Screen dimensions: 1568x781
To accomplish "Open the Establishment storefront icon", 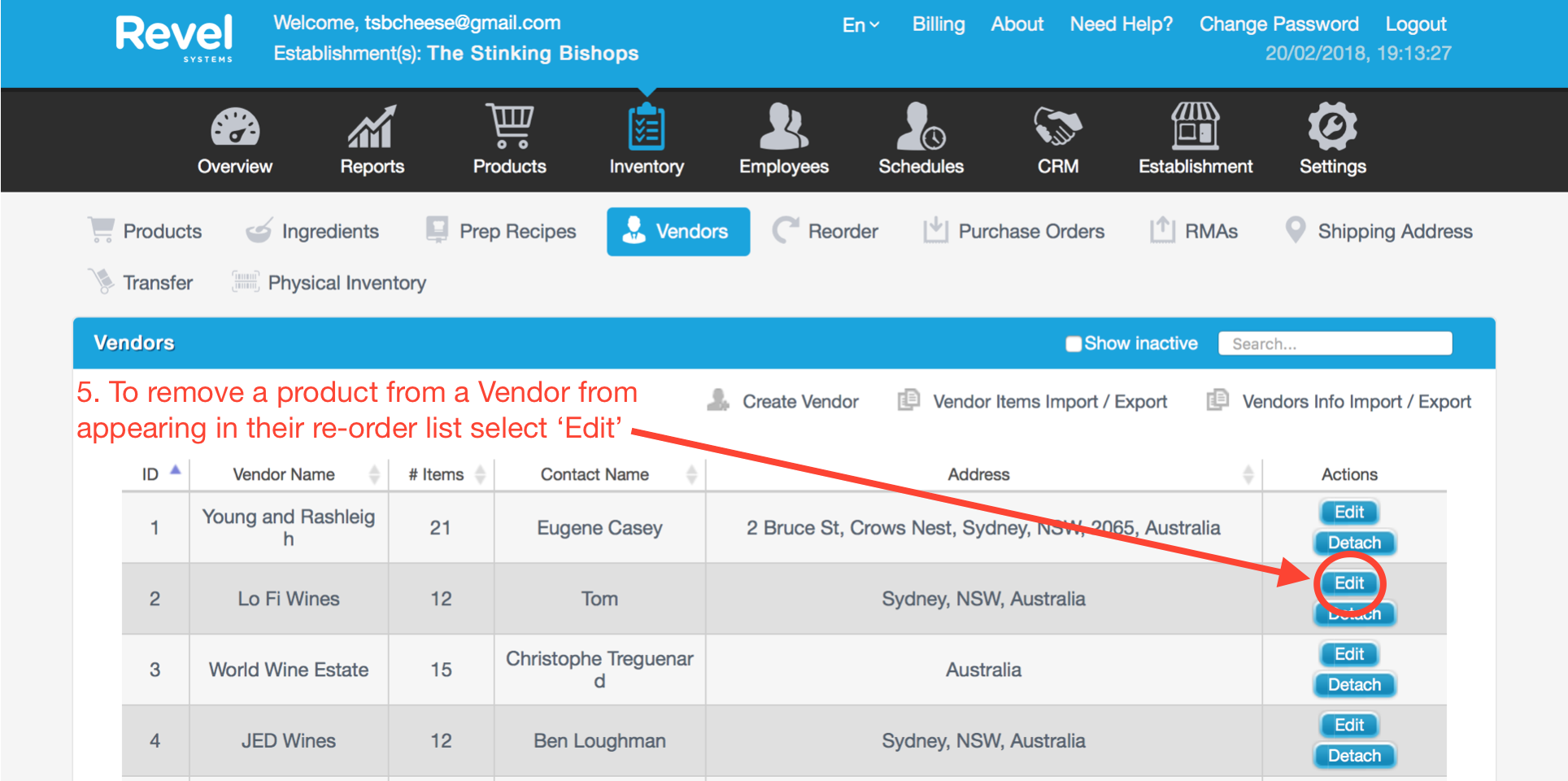I will (1195, 126).
